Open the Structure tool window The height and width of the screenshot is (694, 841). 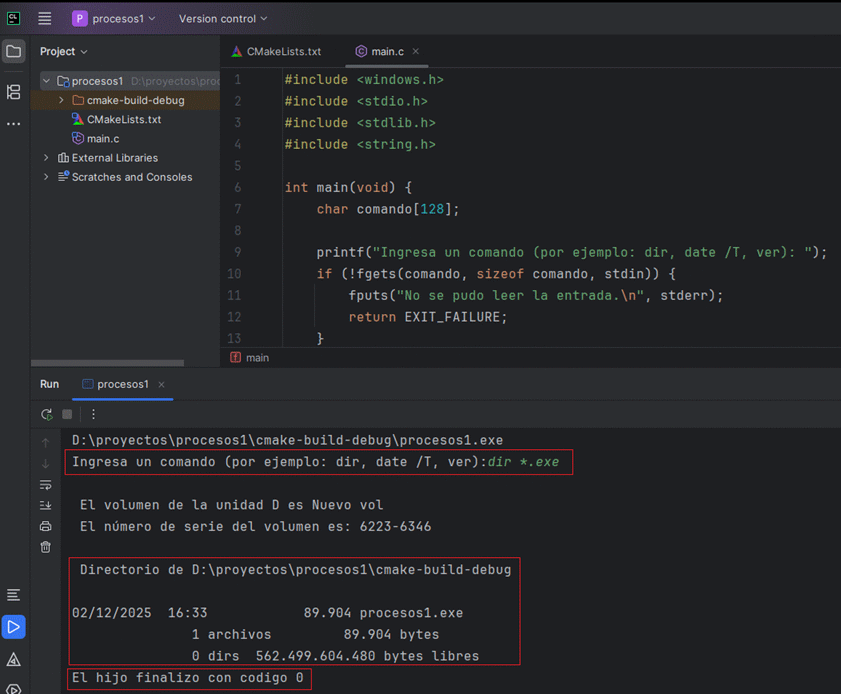coord(13,92)
